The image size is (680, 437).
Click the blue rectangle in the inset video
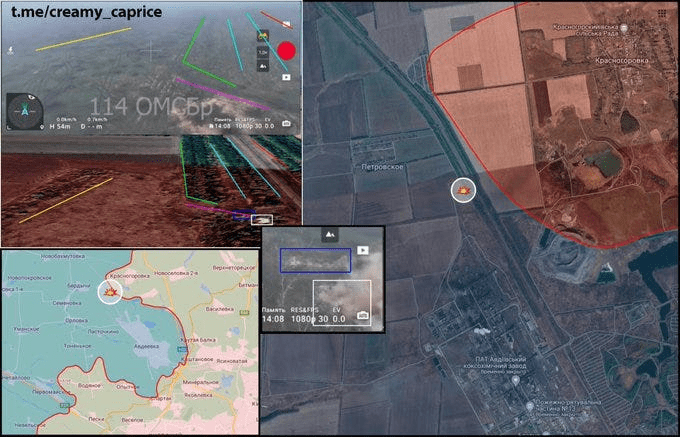pyautogui.click(x=315, y=260)
